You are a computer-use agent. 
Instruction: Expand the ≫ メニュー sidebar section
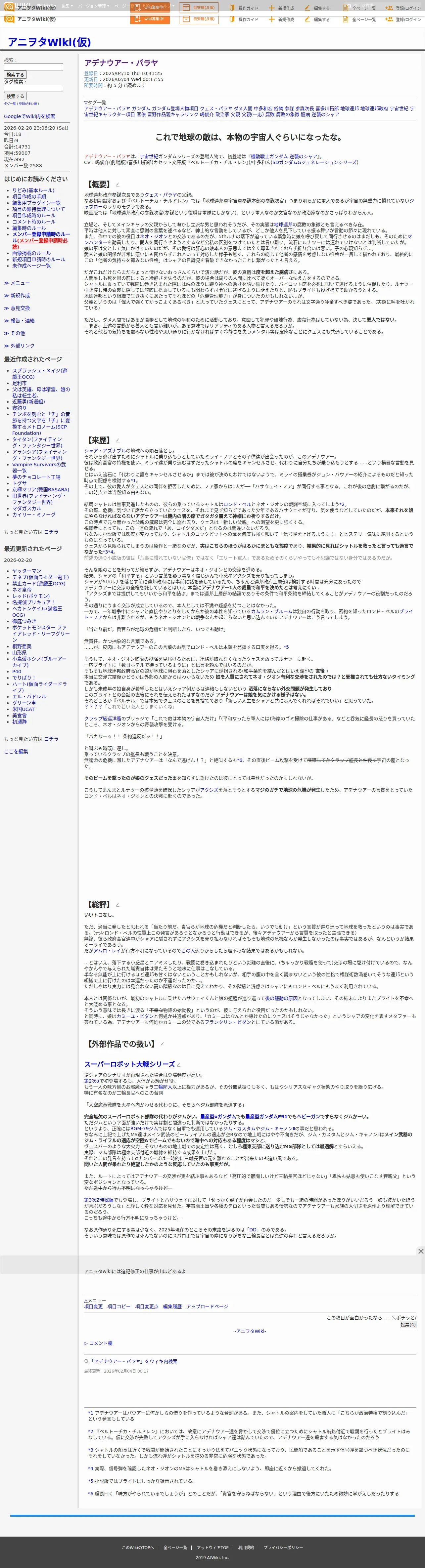[x=17, y=283]
